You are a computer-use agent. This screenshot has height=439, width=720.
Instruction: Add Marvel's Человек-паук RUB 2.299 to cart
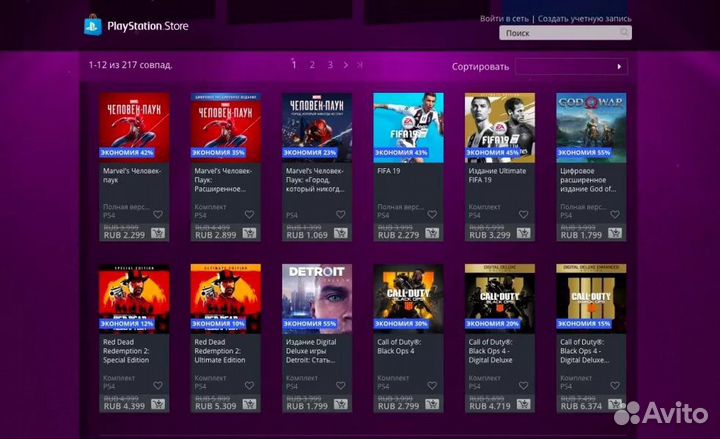pos(158,233)
